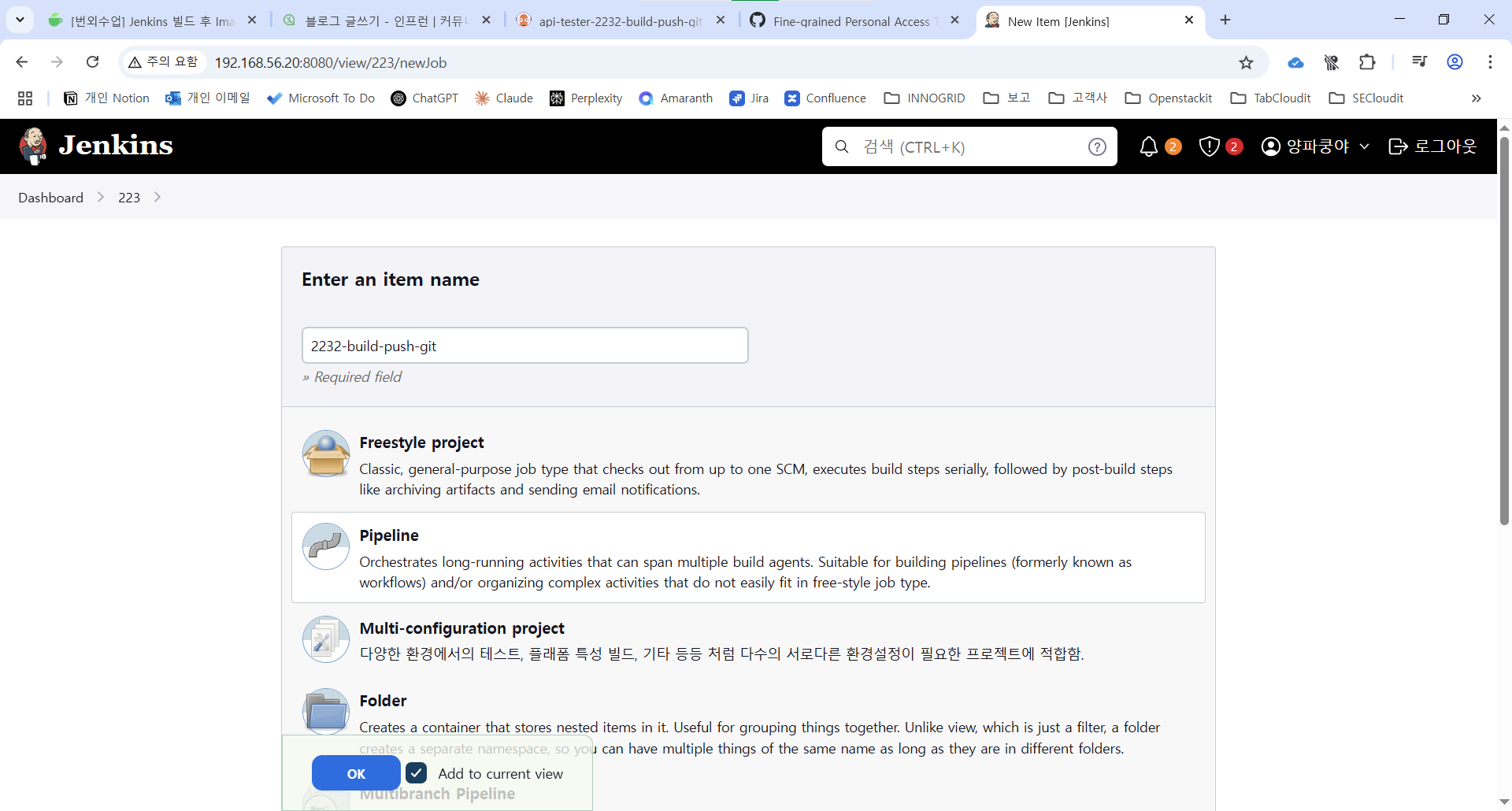This screenshot has height=811, width=1512.
Task: Open the Claude bookmark
Action: [x=504, y=98]
